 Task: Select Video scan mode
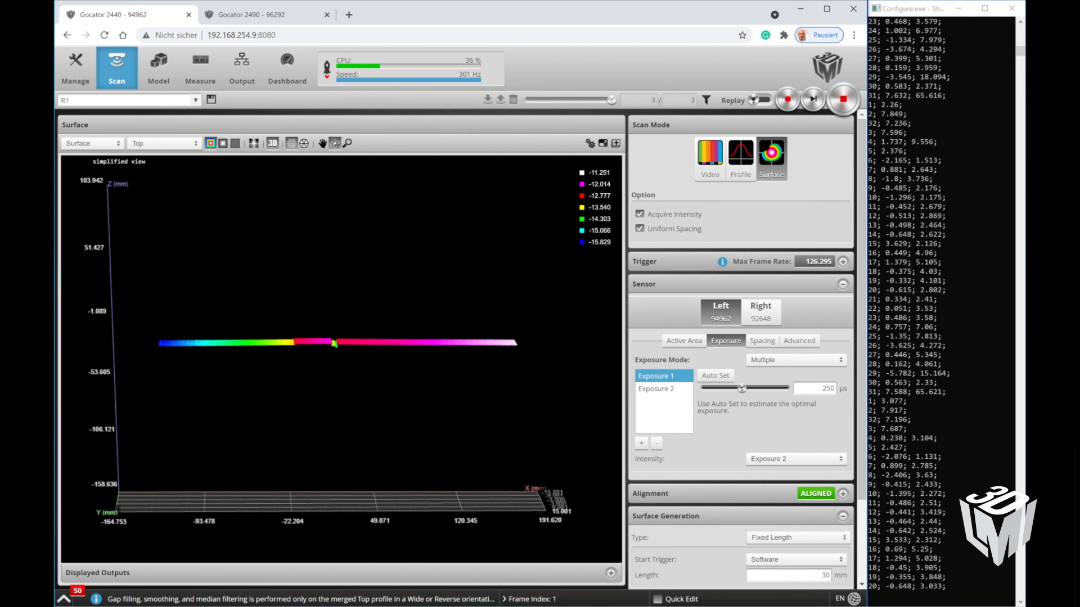(710, 158)
